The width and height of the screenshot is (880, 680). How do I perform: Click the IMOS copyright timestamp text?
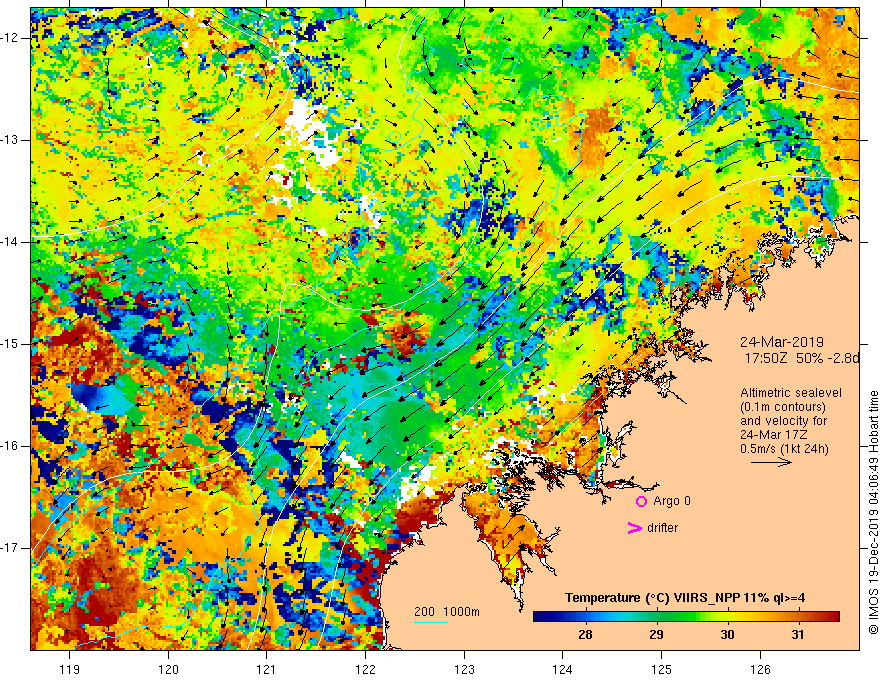873,512
